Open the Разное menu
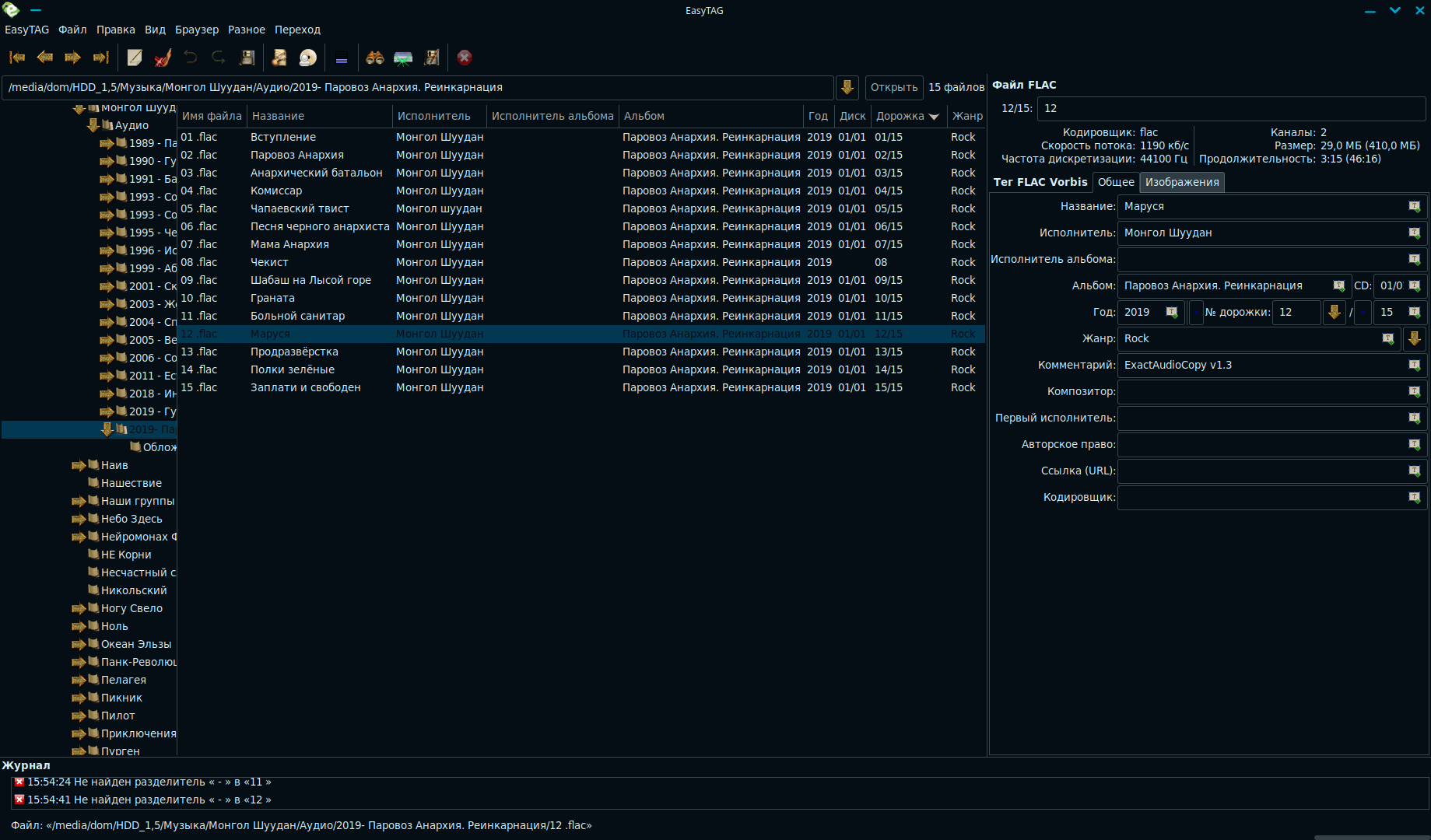The width and height of the screenshot is (1431, 840). (247, 30)
